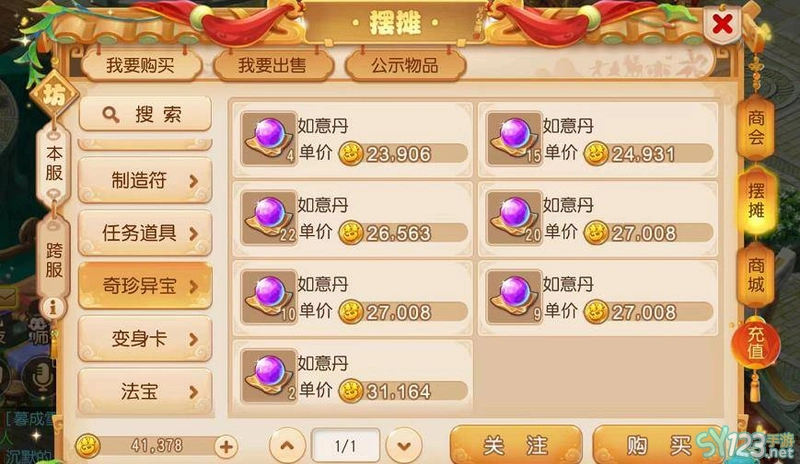Click the microphone voice chat icon

point(41,376)
